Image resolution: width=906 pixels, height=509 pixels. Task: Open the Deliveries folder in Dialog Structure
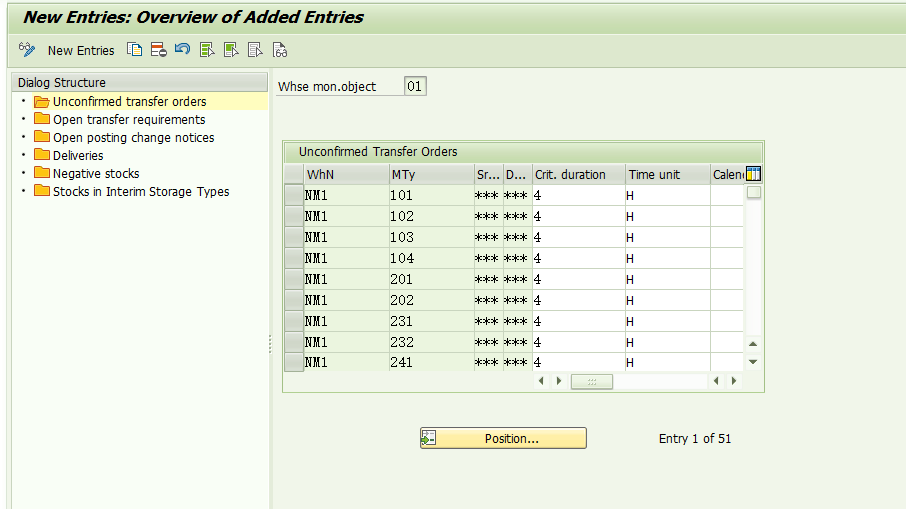click(78, 156)
